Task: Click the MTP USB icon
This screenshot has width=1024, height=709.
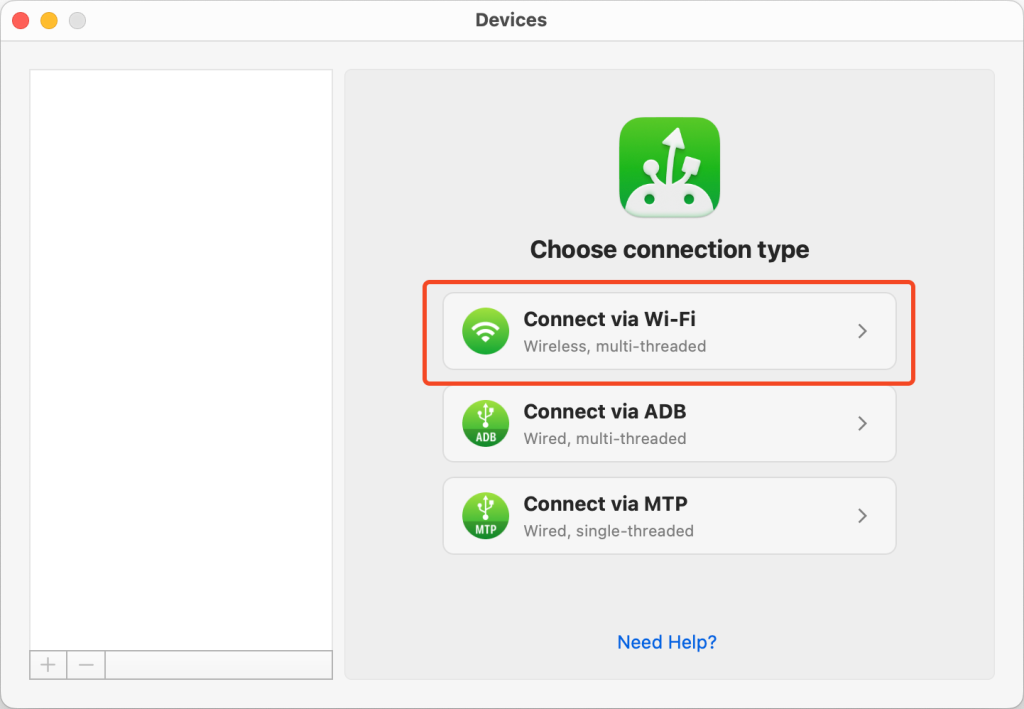Action: [x=485, y=516]
